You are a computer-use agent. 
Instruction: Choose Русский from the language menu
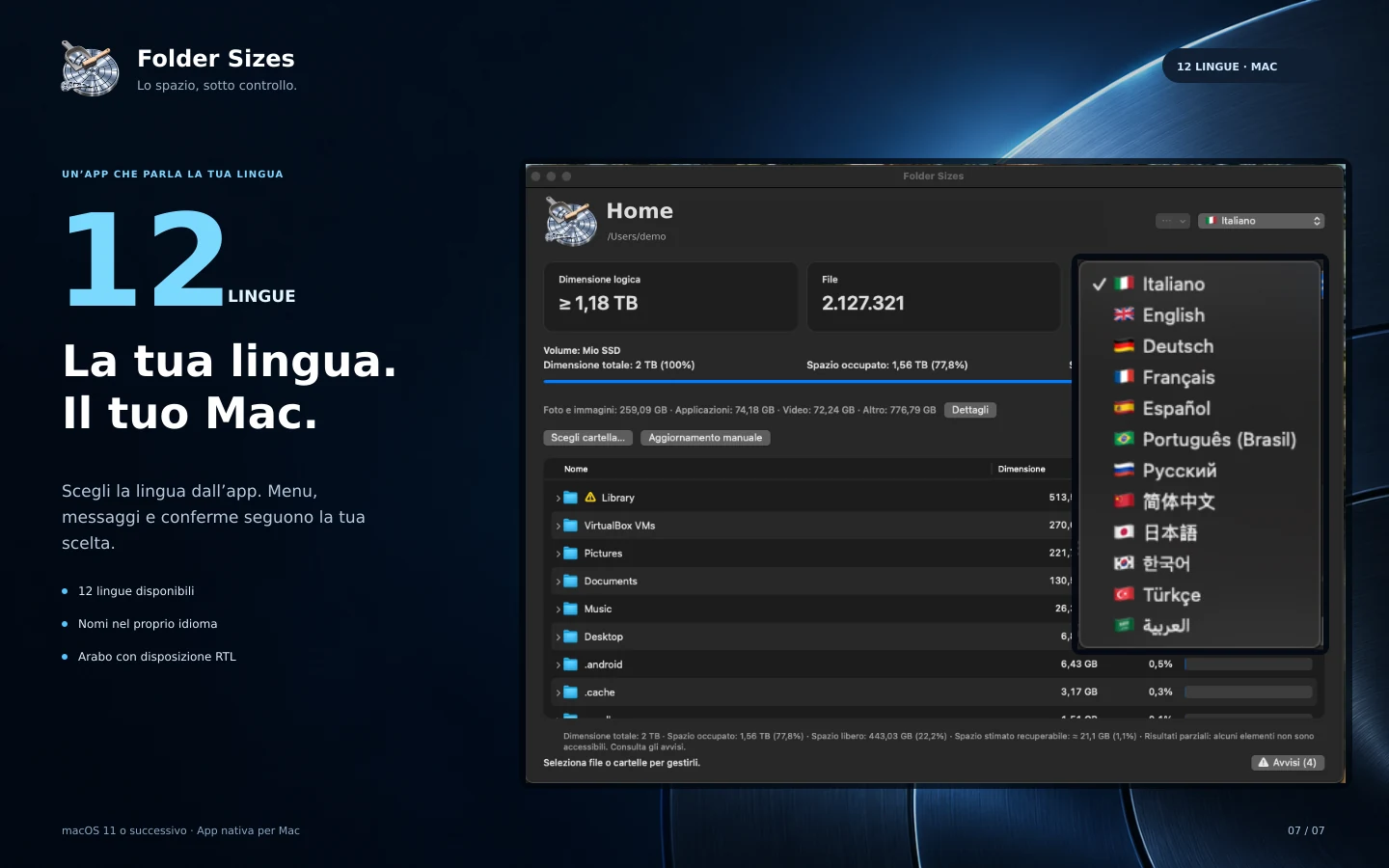1200,471
